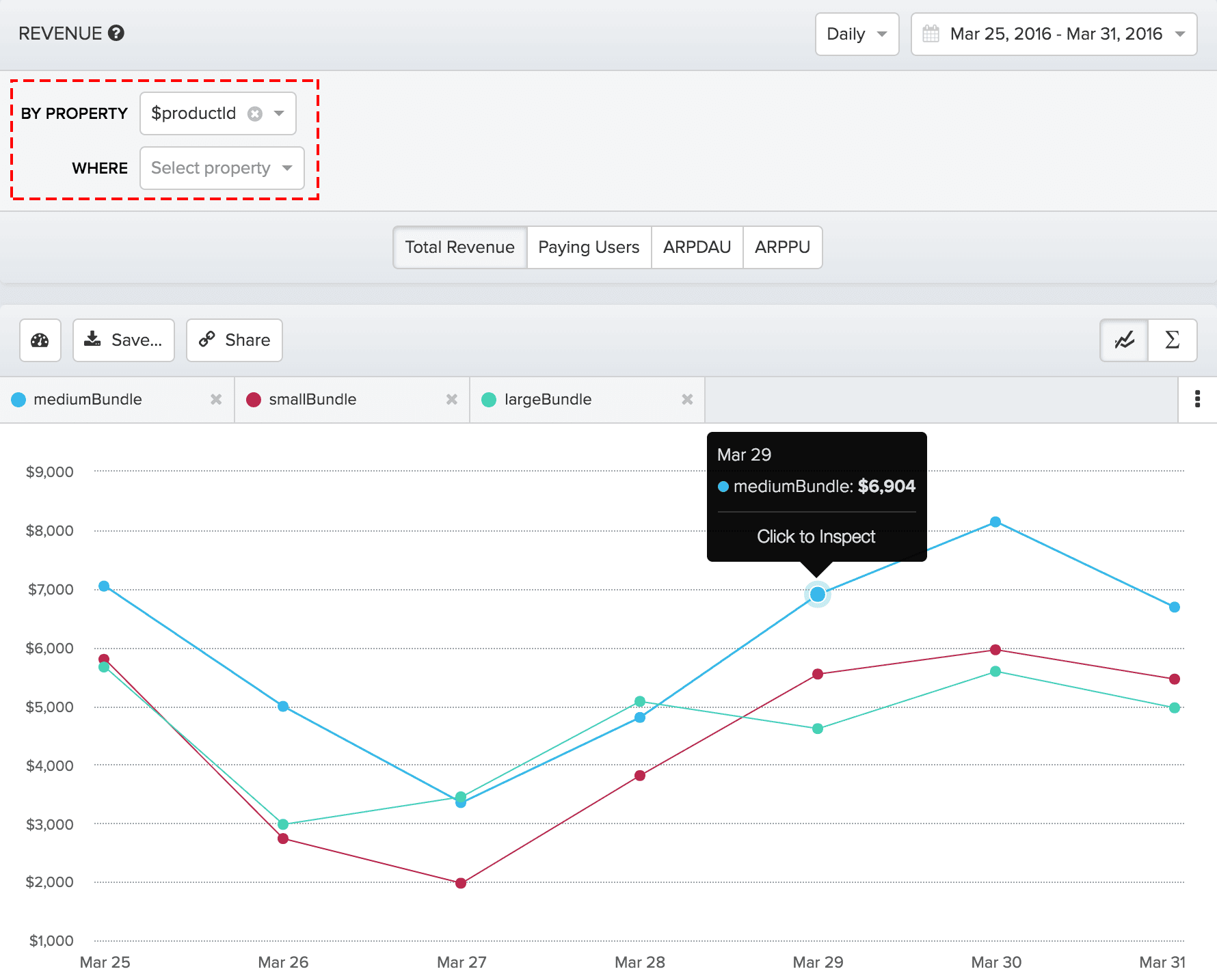Expand the WHERE Select property dropdown
The image size is (1217, 980).
coord(222,168)
